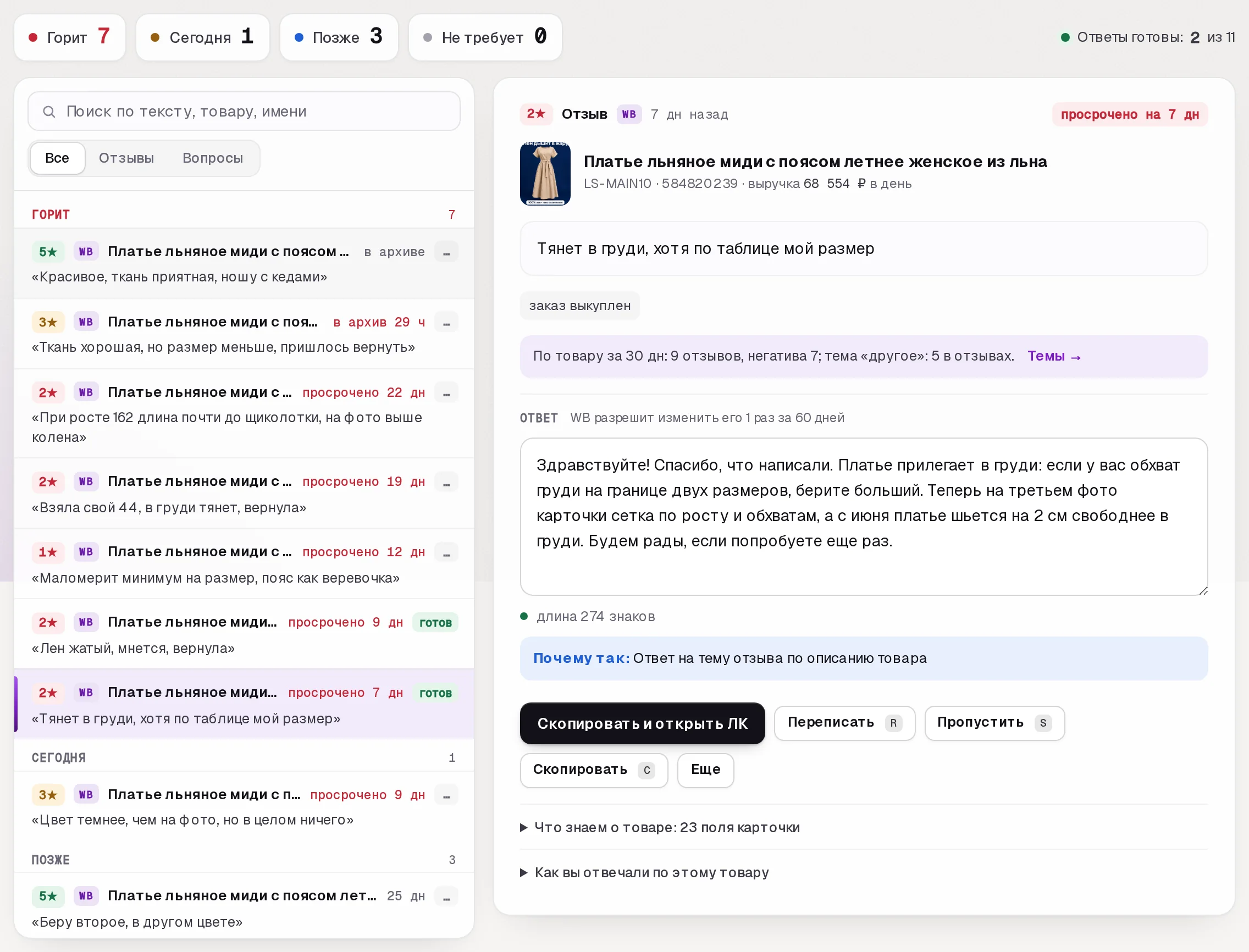
Task: Filter by «Сегодня 1» chip
Action: coord(203,37)
